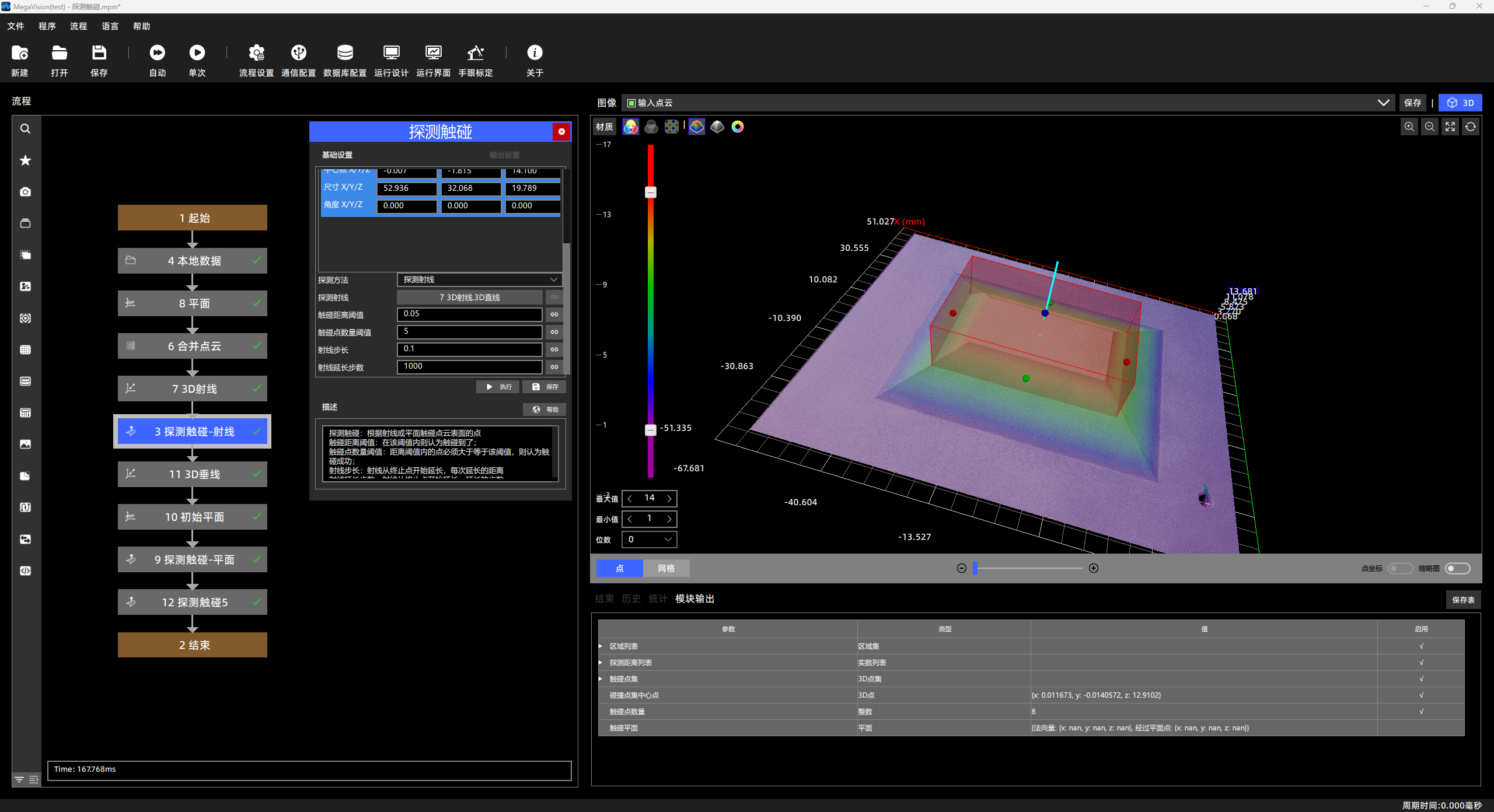Click the upper color scale slider handle

pyautogui.click(x=651, y=192)
